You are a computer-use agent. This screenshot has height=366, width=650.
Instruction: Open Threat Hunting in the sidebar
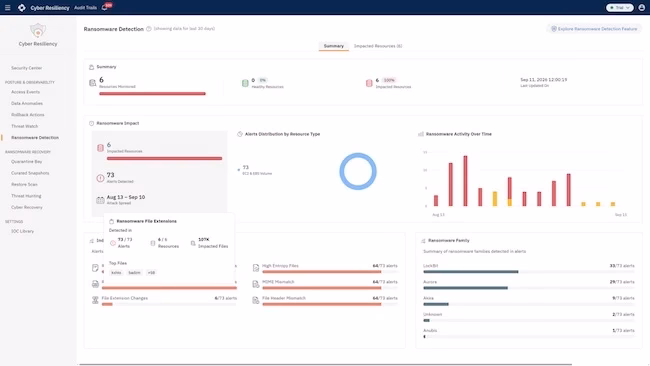pos(26,196)
